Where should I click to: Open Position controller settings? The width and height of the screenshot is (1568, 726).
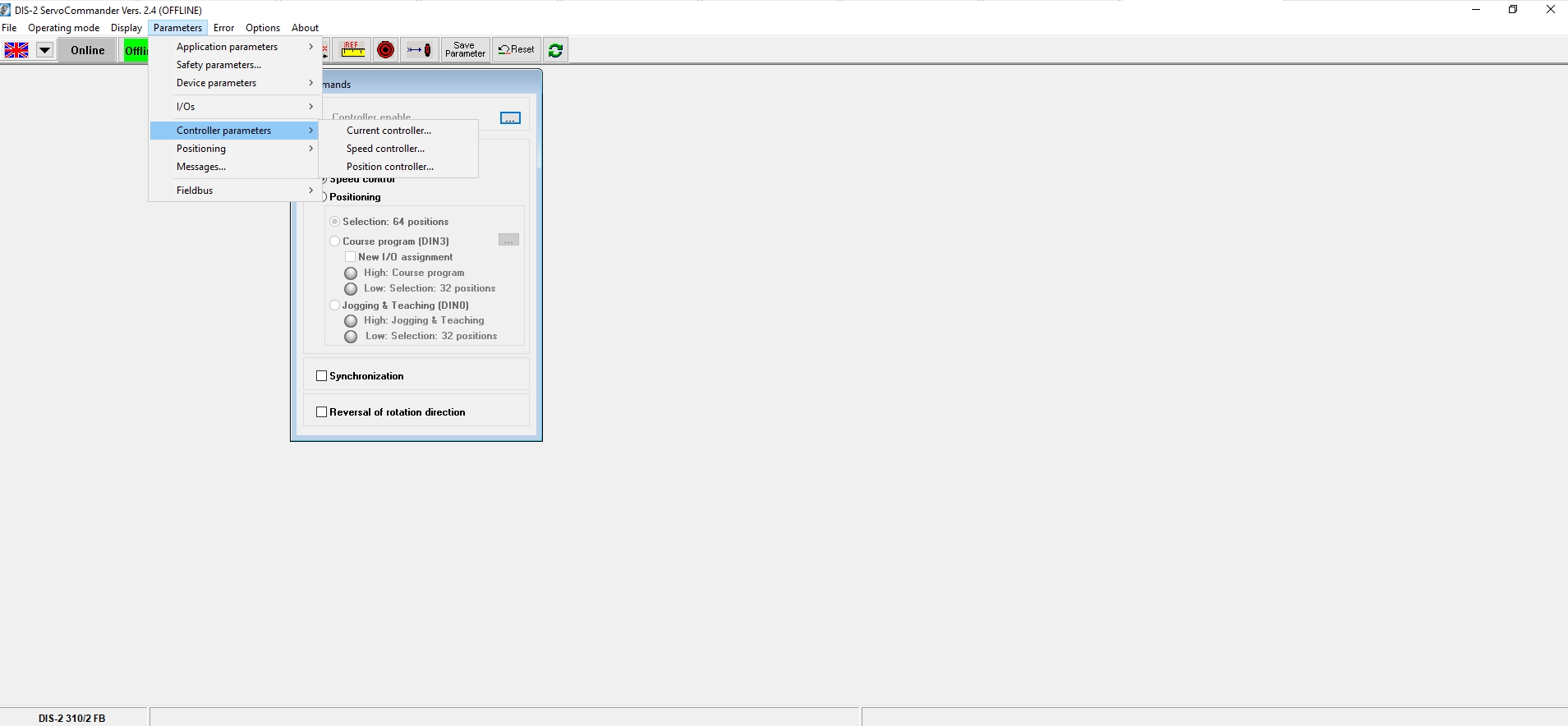(398, 167)
